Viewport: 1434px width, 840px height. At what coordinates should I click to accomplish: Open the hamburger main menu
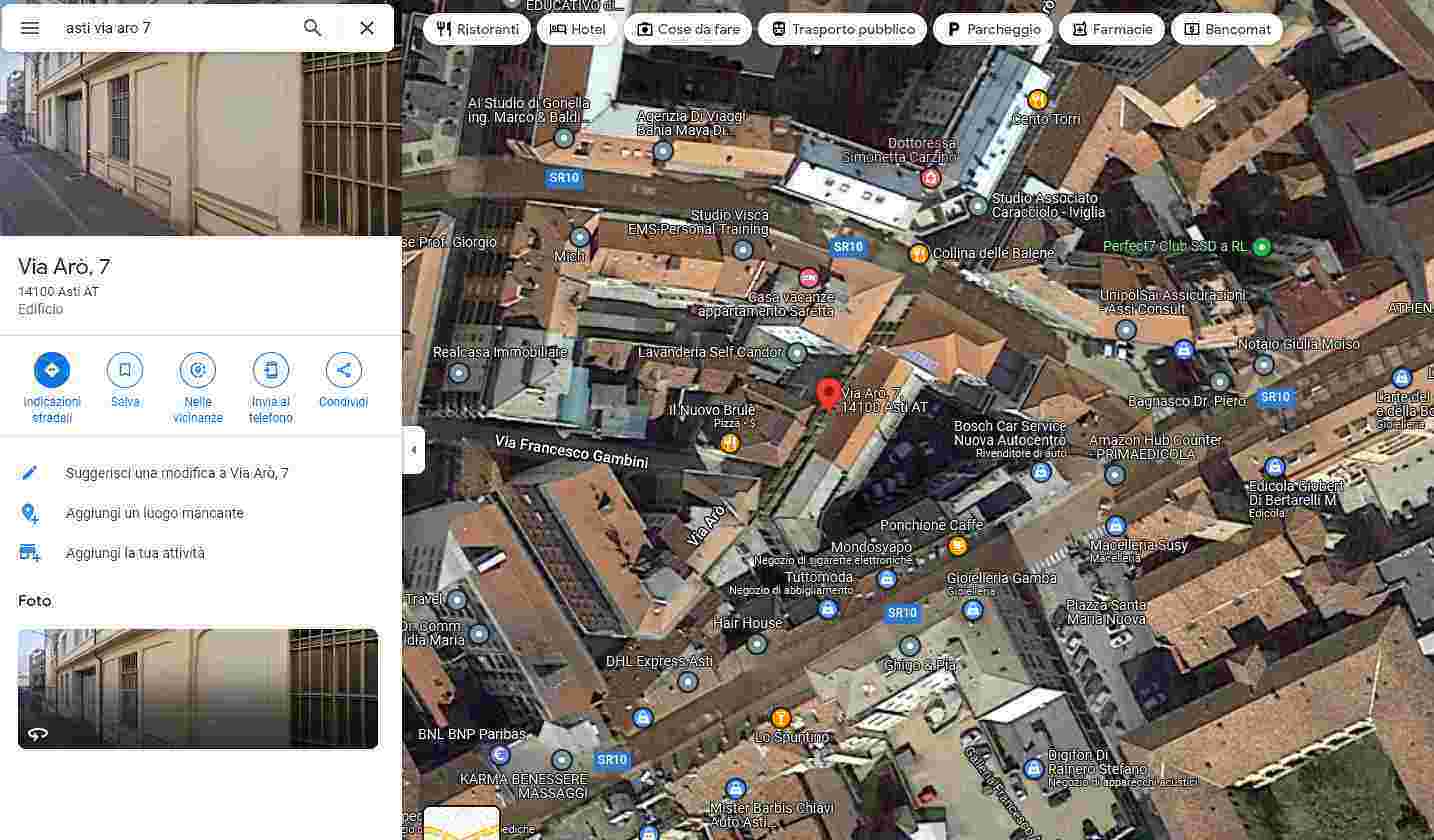coord(30,28)
